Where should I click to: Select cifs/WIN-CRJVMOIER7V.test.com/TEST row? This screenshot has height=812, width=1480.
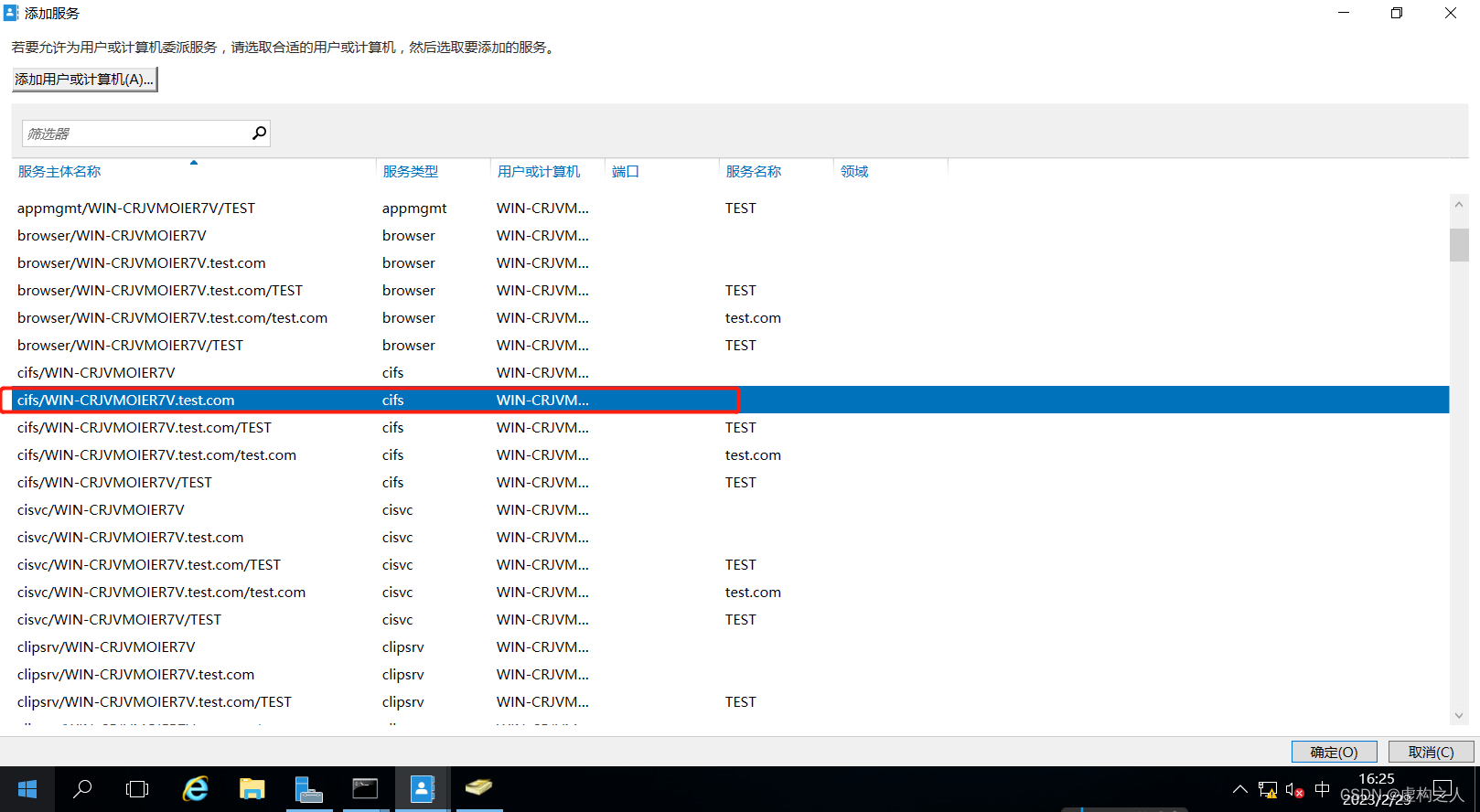pyautogui.click(x=730, y=427)
